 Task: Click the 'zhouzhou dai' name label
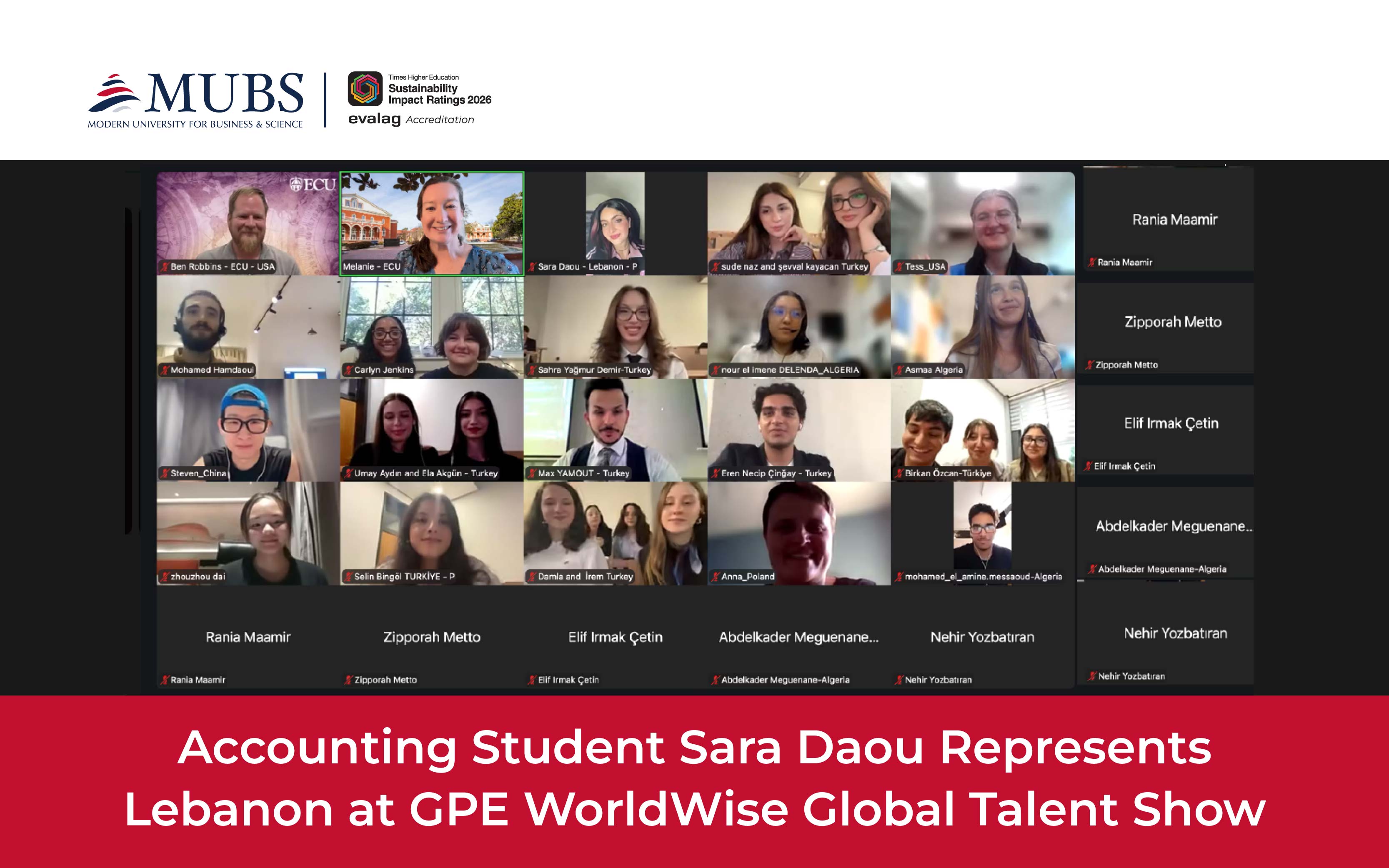[x=198, y=576]
